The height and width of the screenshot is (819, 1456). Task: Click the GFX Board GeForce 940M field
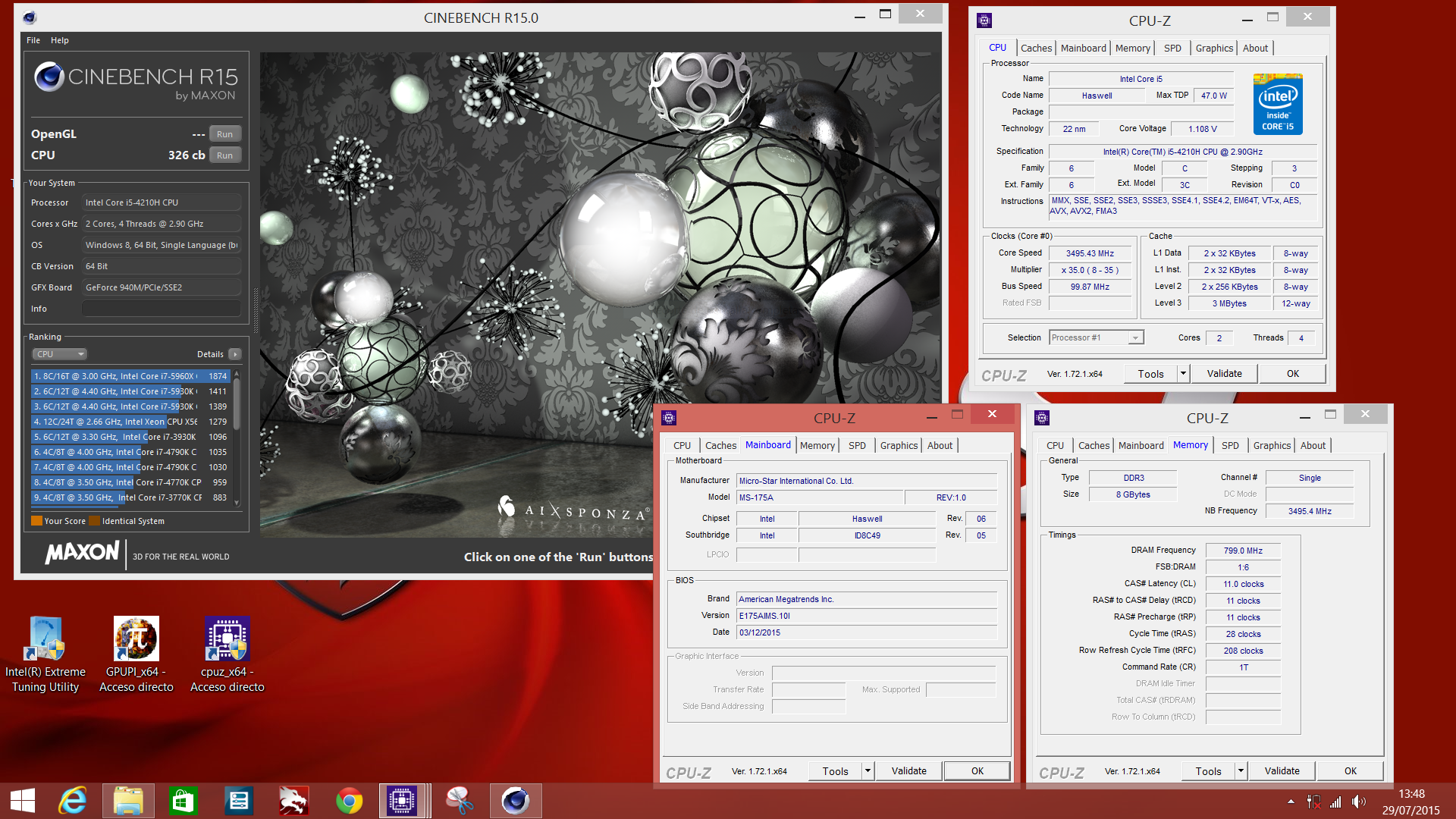point(161,287)
